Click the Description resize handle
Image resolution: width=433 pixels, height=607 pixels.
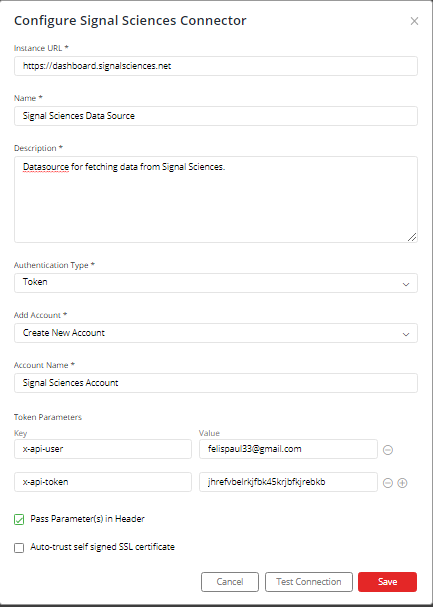[412, 237]
